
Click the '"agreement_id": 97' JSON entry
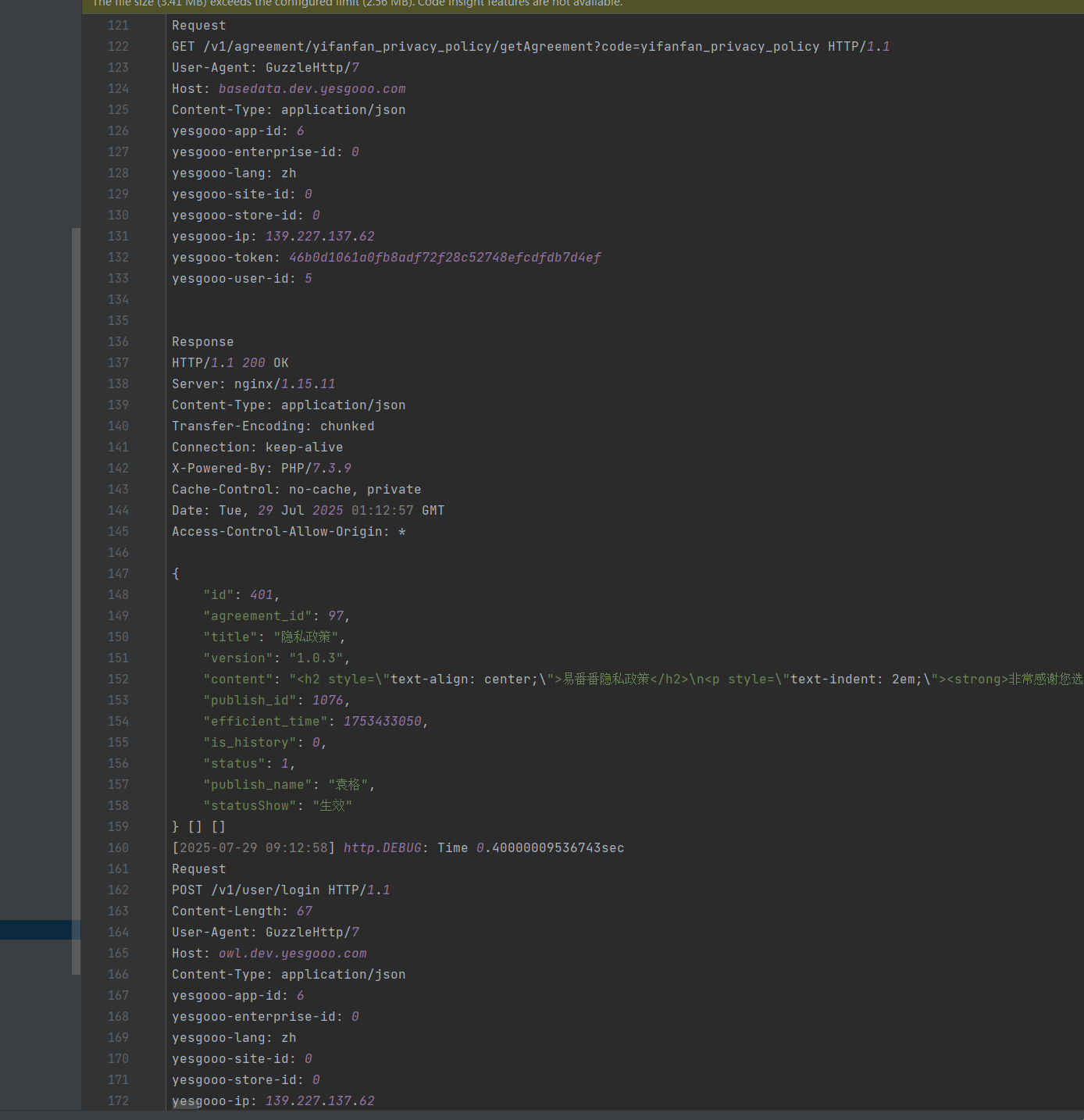tap(277, 616)
